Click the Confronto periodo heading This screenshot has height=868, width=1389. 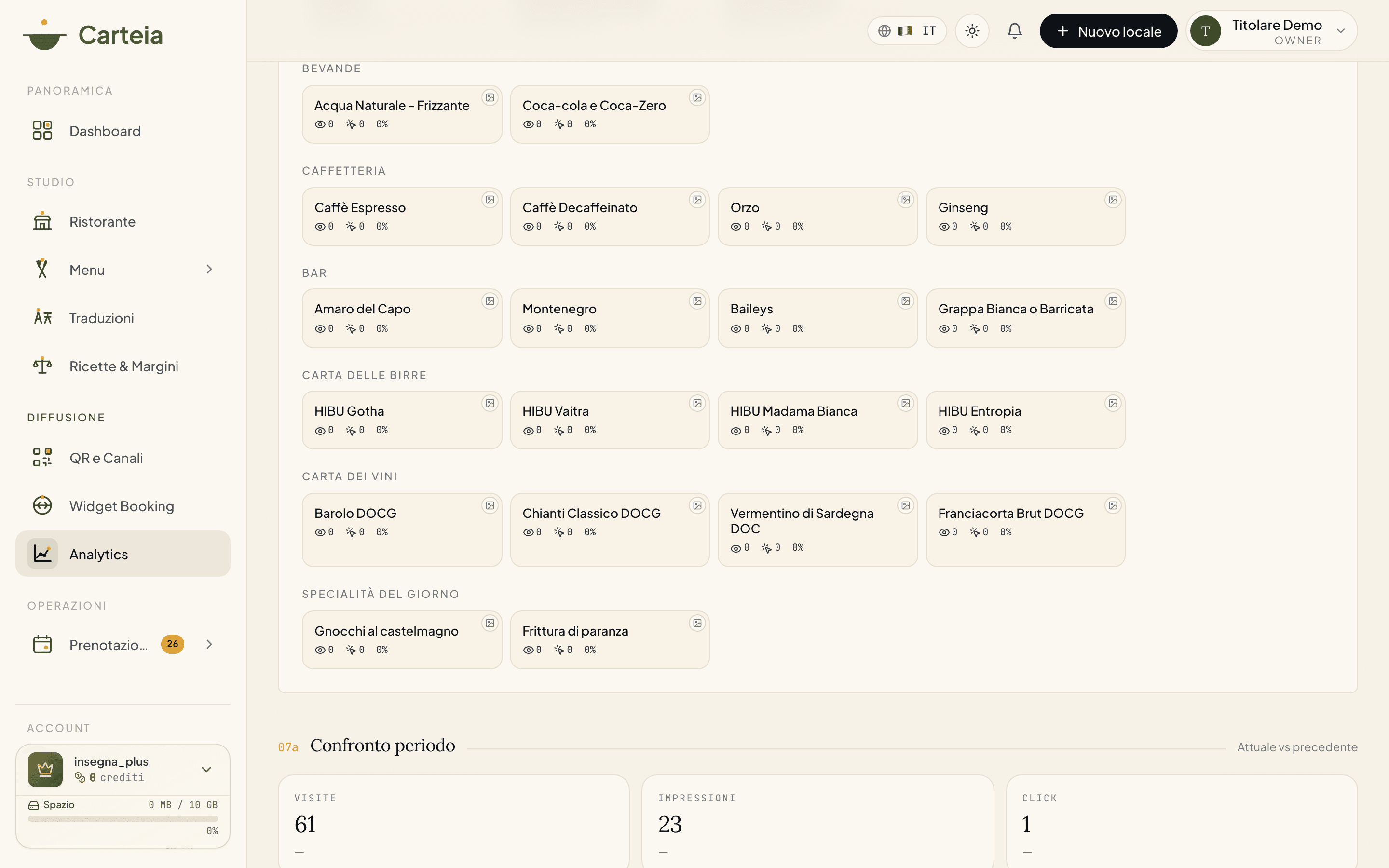coord(382,745)
